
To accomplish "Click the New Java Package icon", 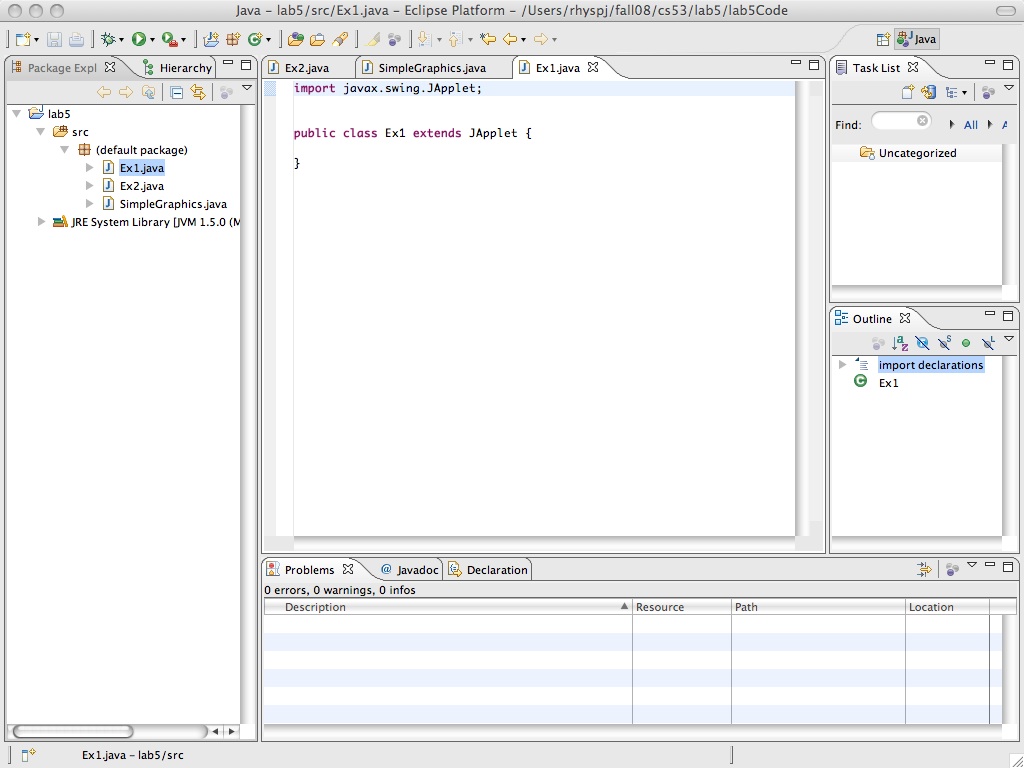I will tap(233, 39).
